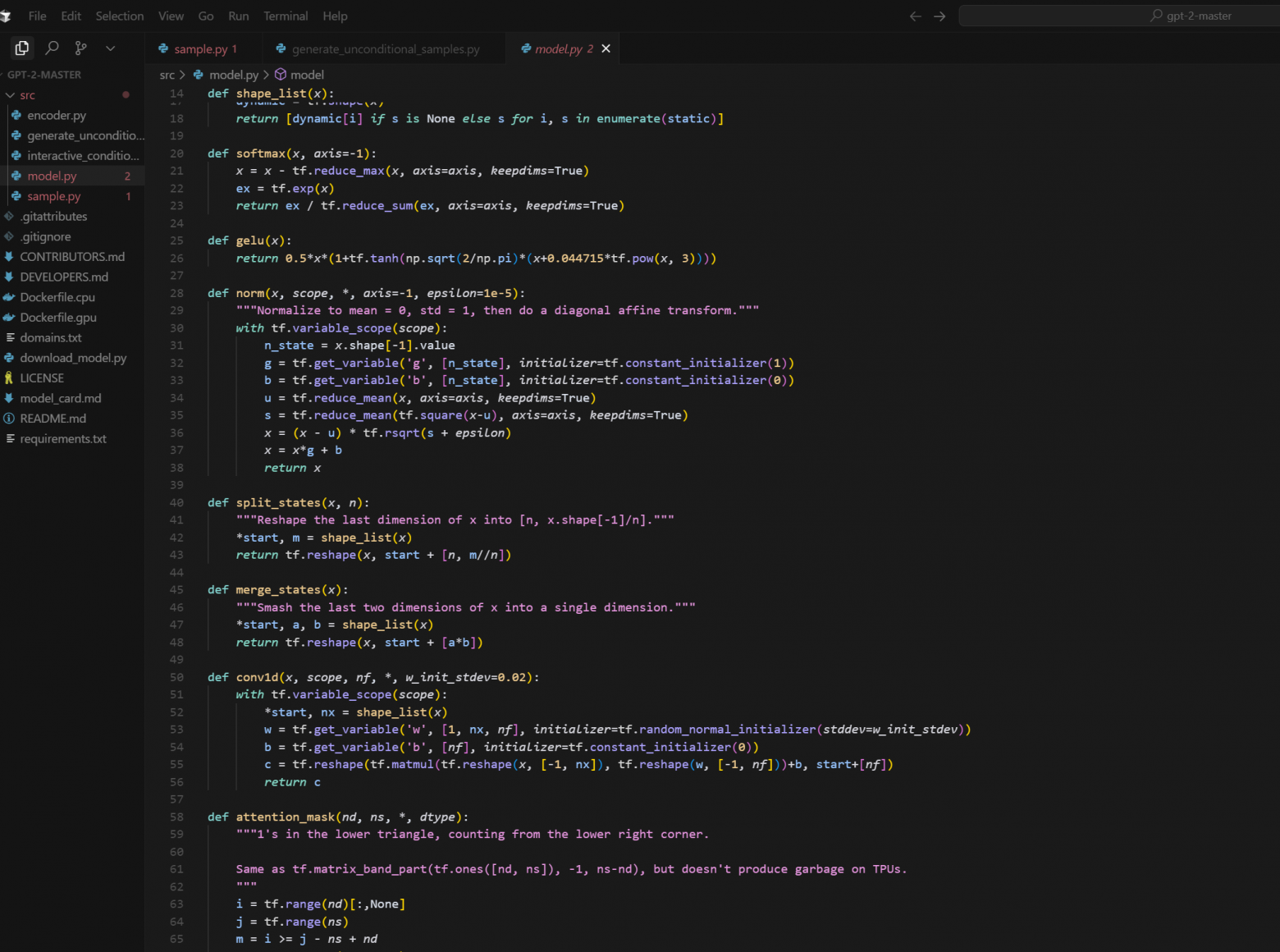The width and height of the screenshot is (1280, 952).
Task: Click the forward navigation arrow
Action: coord(939,16)
